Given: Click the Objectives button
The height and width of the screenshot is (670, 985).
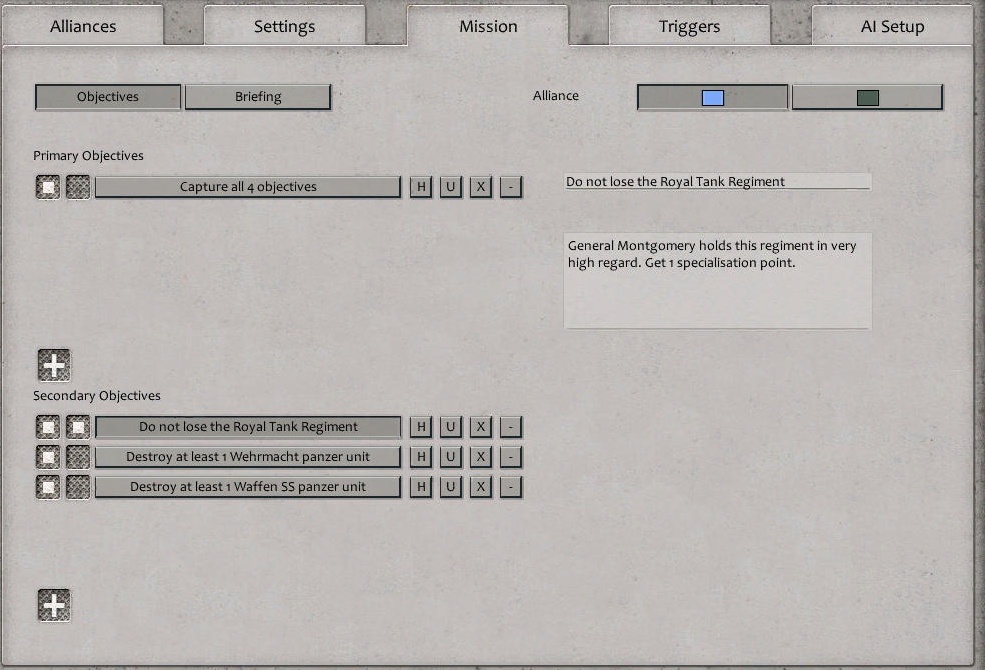Looking at the screenshot, I should [107, 96].
